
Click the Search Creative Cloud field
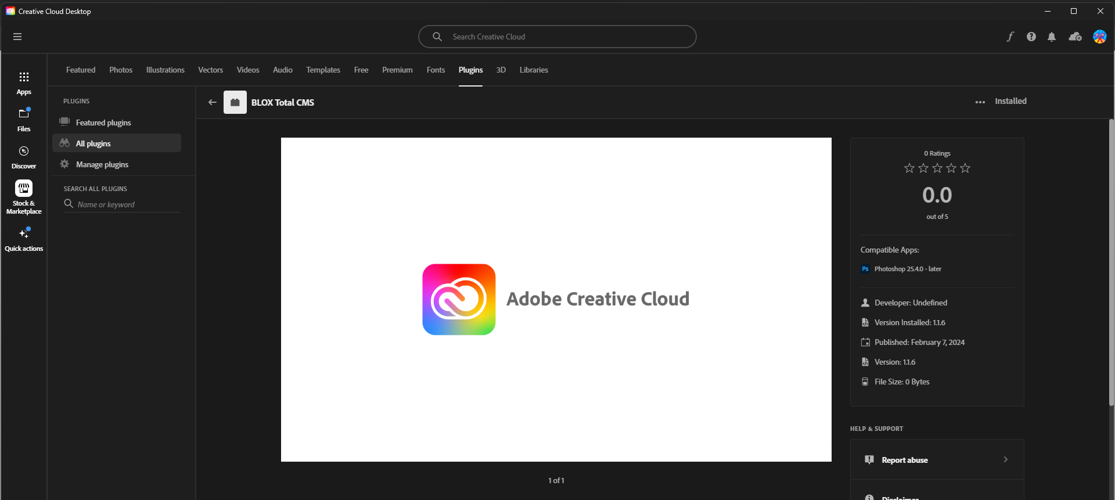click(557, 36)
